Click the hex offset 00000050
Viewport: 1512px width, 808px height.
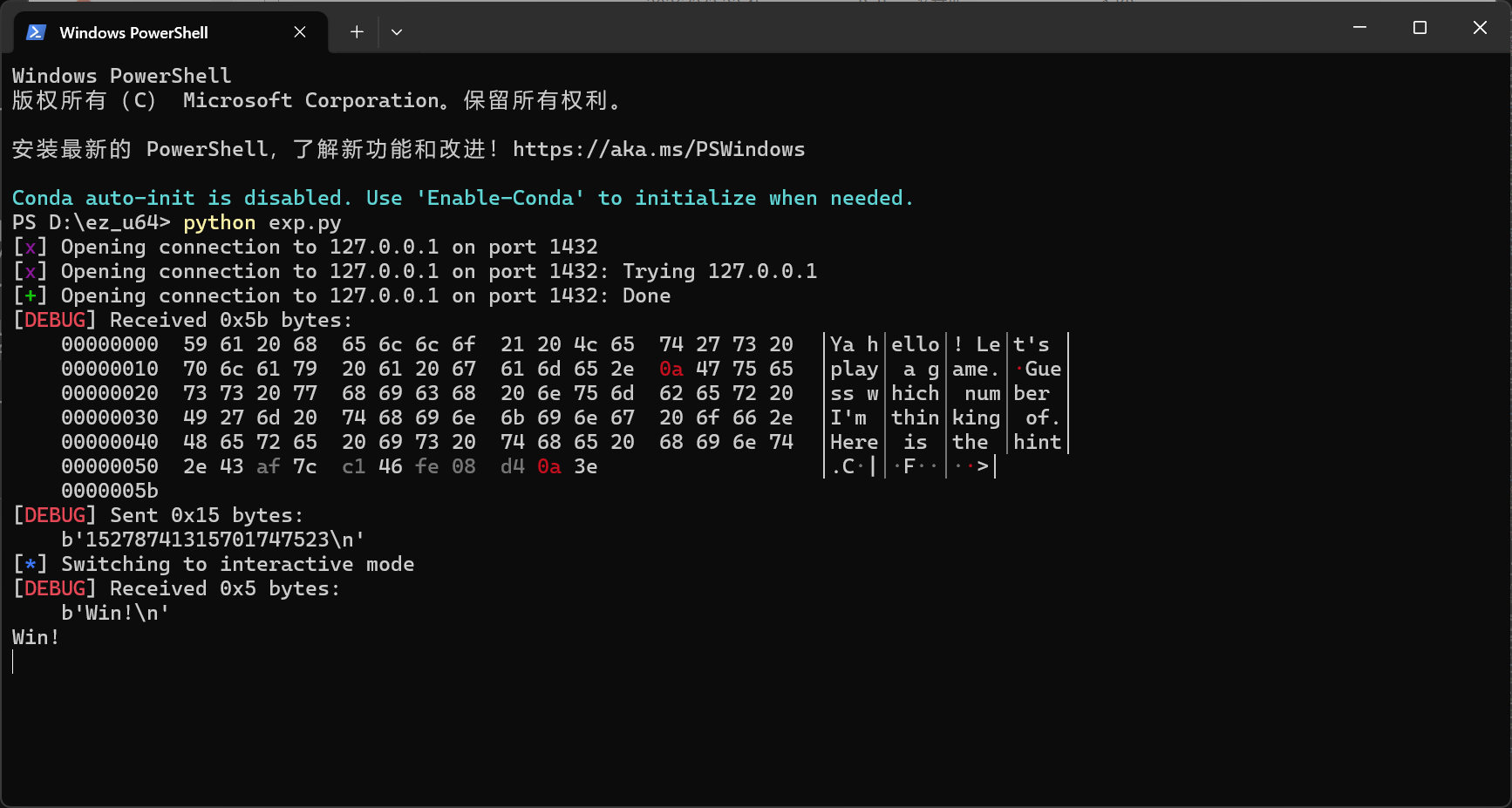tap(110, 467)
